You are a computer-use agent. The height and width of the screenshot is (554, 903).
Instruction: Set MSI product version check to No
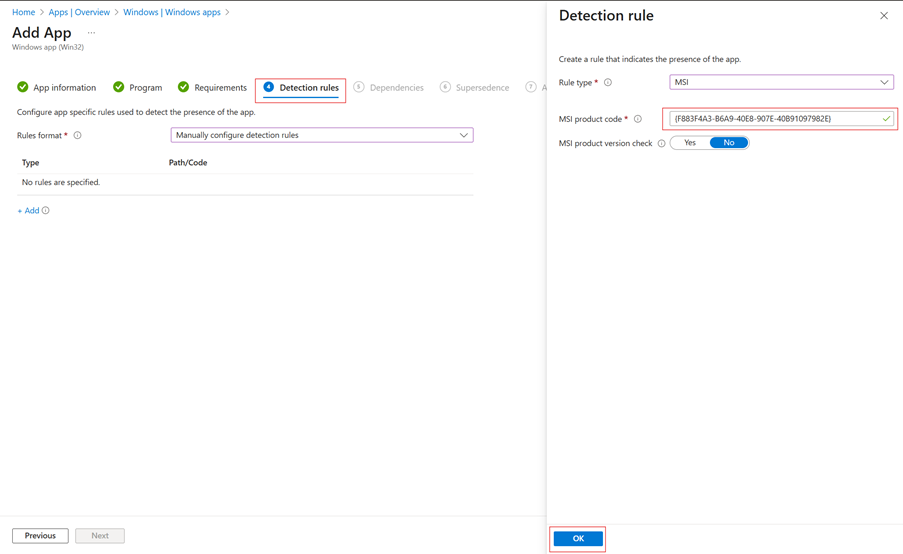point(729,143)
